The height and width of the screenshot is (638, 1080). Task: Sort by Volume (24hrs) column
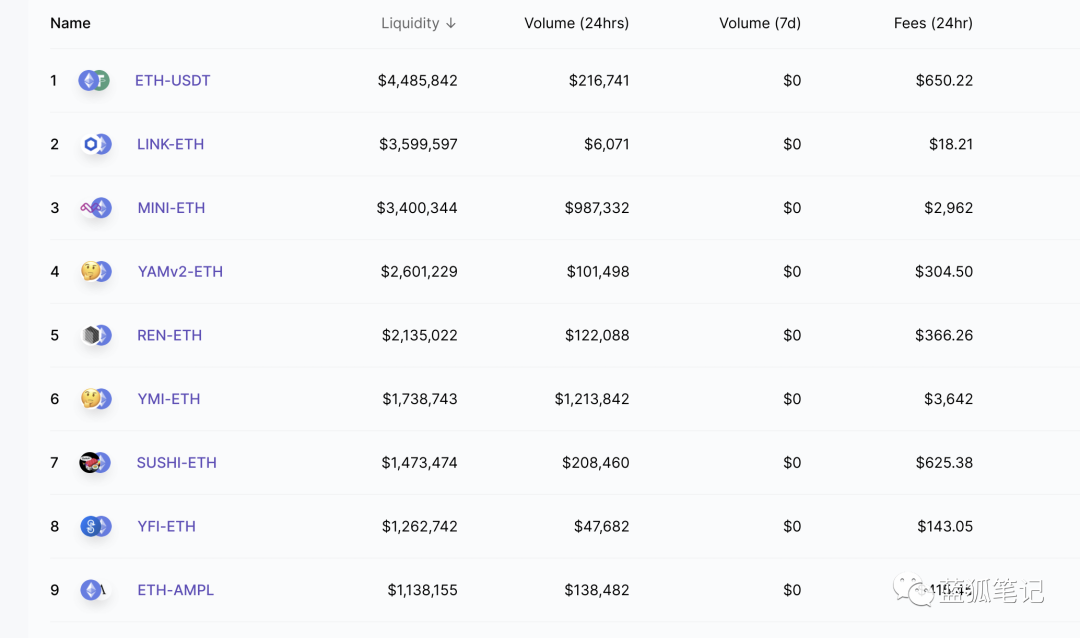click(x=576, y=23)
